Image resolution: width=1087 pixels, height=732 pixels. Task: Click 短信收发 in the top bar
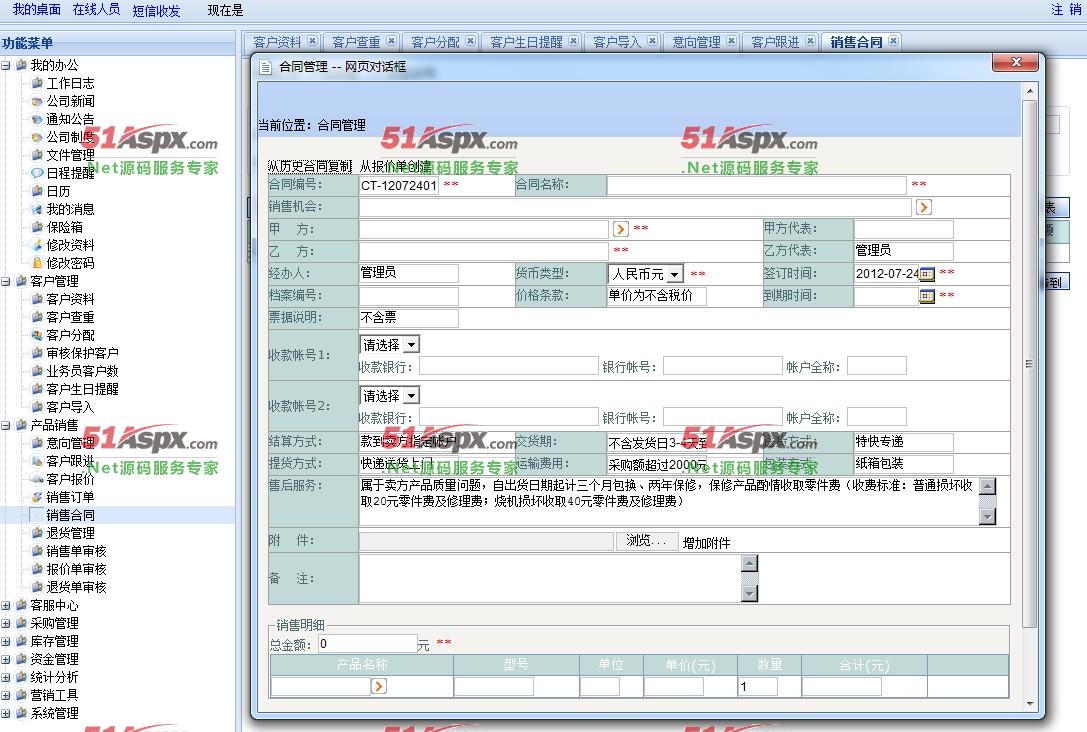click(x=156, y=10)
